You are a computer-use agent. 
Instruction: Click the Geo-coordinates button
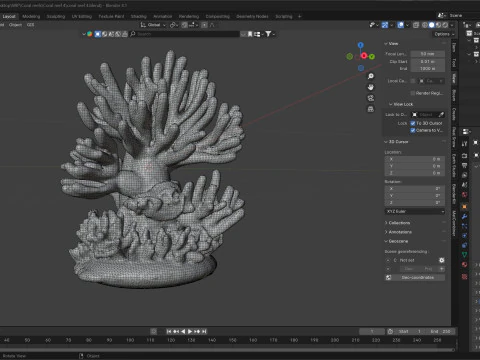pos(415,277)
